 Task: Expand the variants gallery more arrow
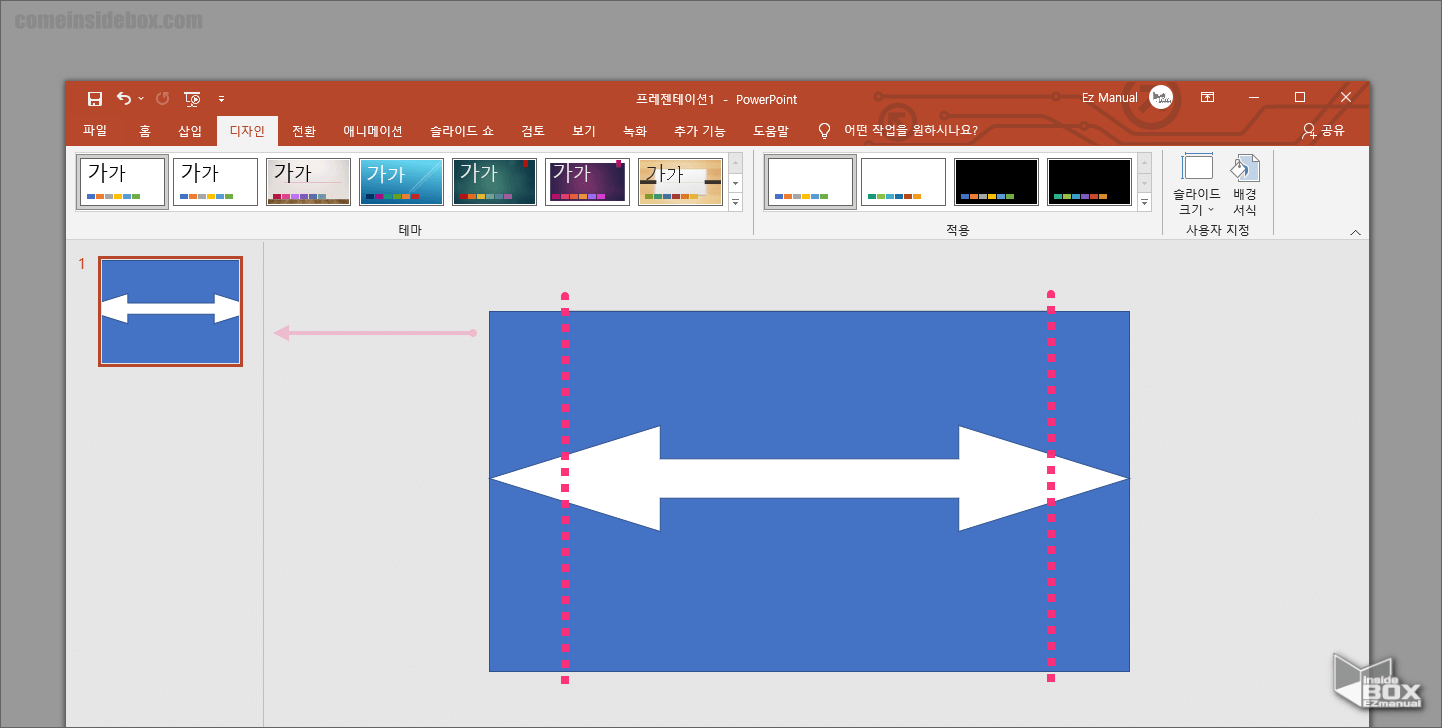[x=1145, y=203]
